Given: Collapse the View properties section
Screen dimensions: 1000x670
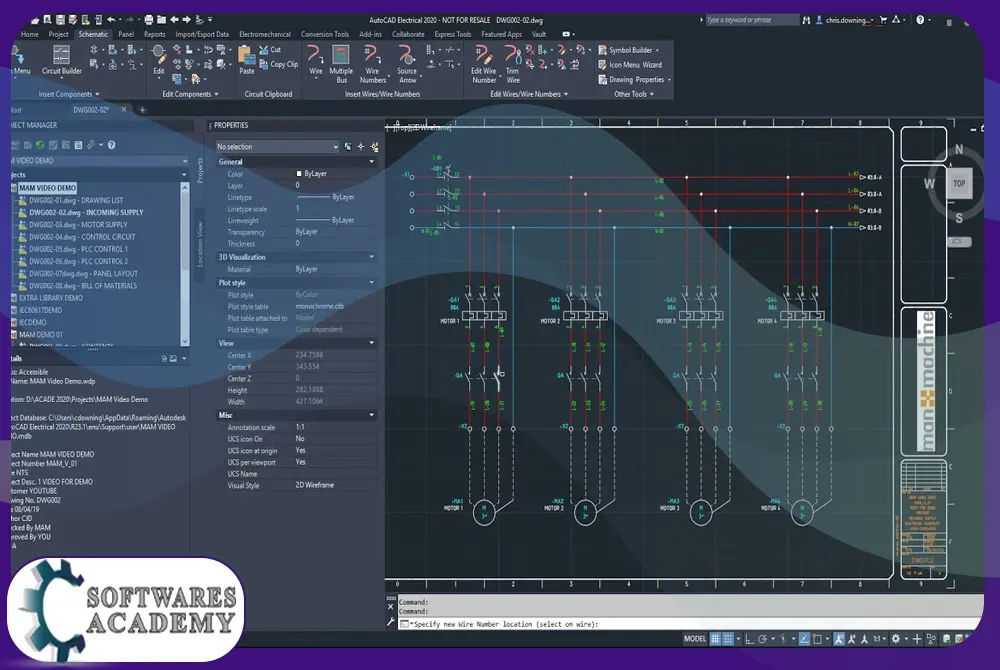Looking at the screenshot, I should coord(372,343).
